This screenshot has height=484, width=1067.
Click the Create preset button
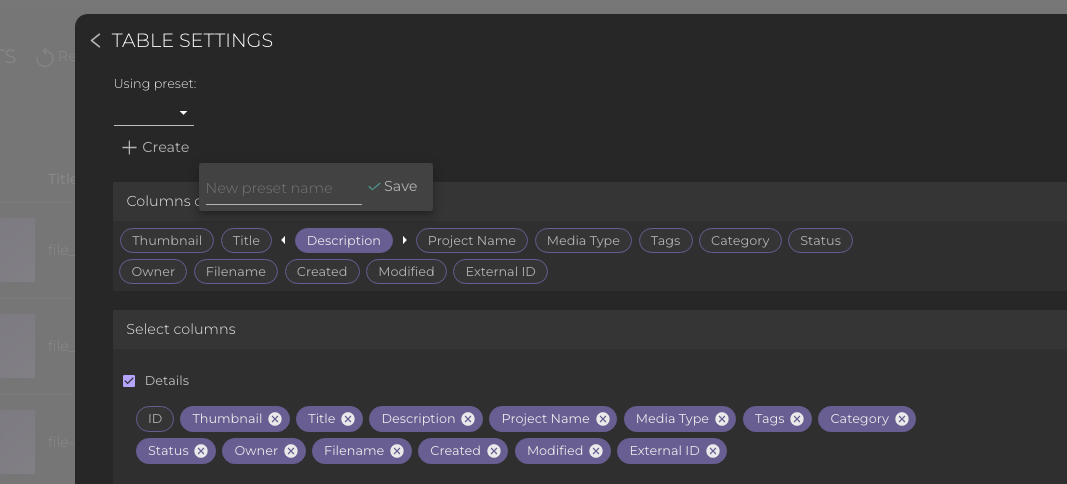pos(155,147)
